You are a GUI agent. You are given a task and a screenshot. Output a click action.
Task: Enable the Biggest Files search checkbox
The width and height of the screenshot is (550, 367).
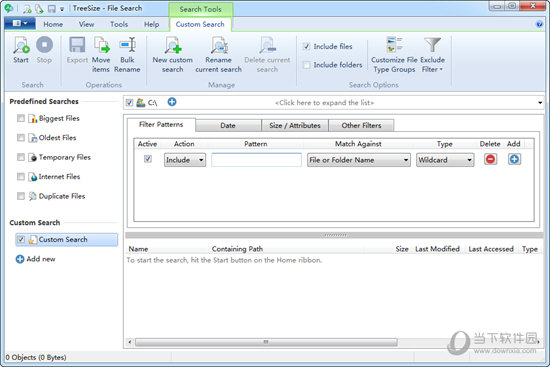(21, 118)
